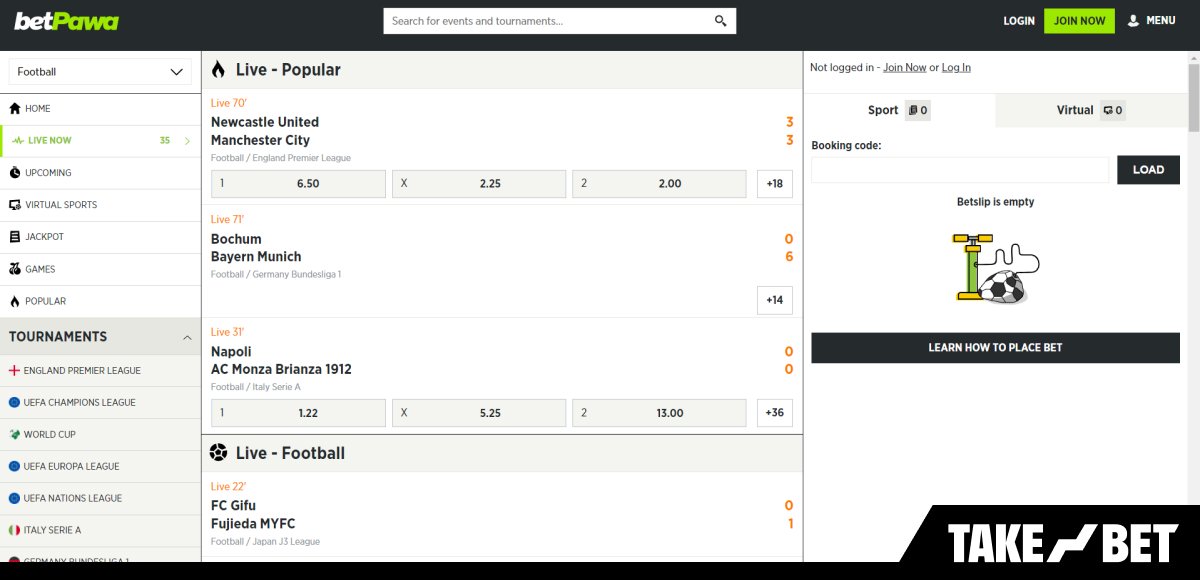
Task: Click the betslip count icon on Virtual tab
Action: click(x=1113, y=110)
